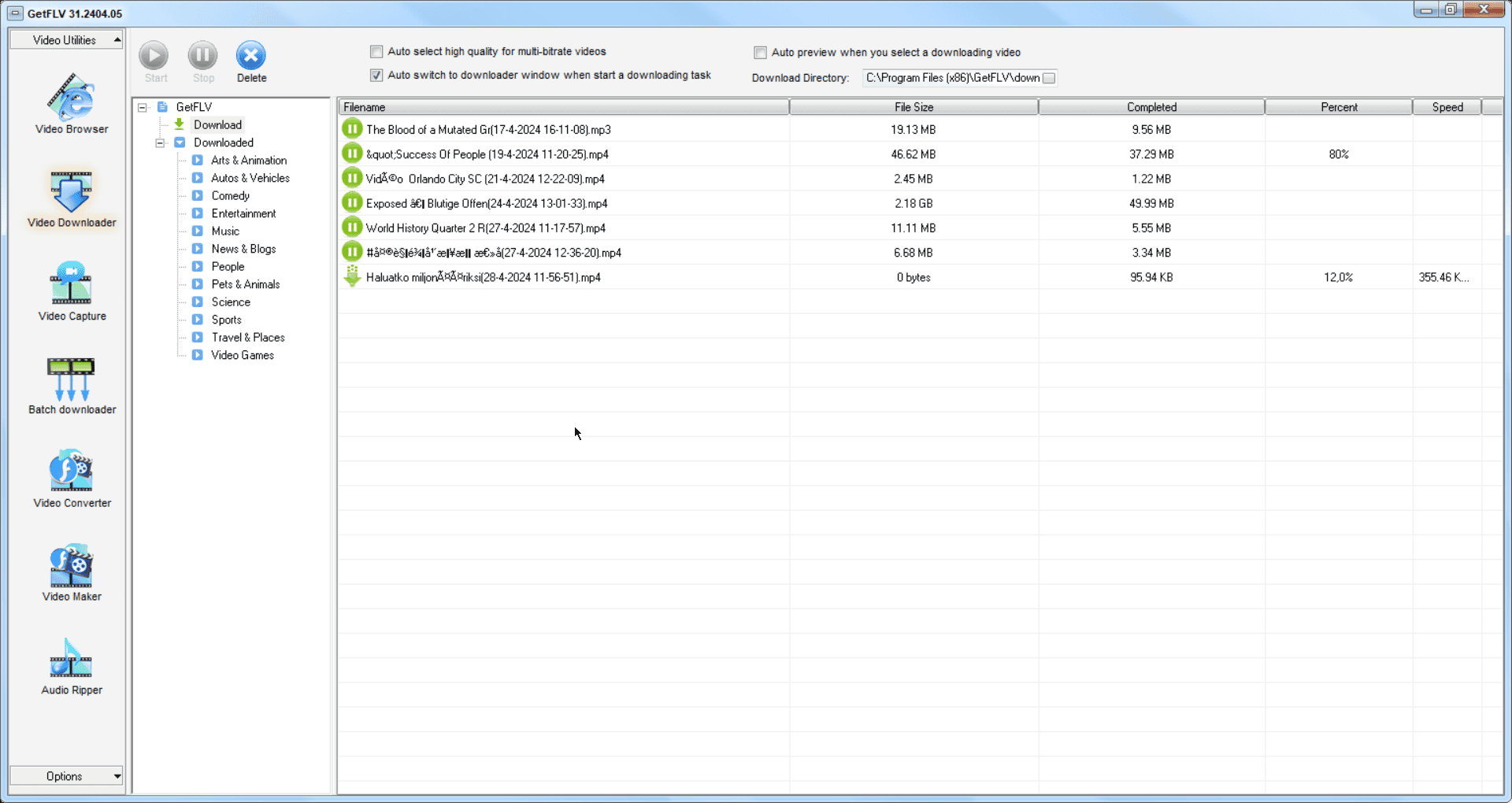Screen dimensions: 1512x803
Task: Select 'Success Of People' mp4 filename
Action: click(x=487, y=154)
